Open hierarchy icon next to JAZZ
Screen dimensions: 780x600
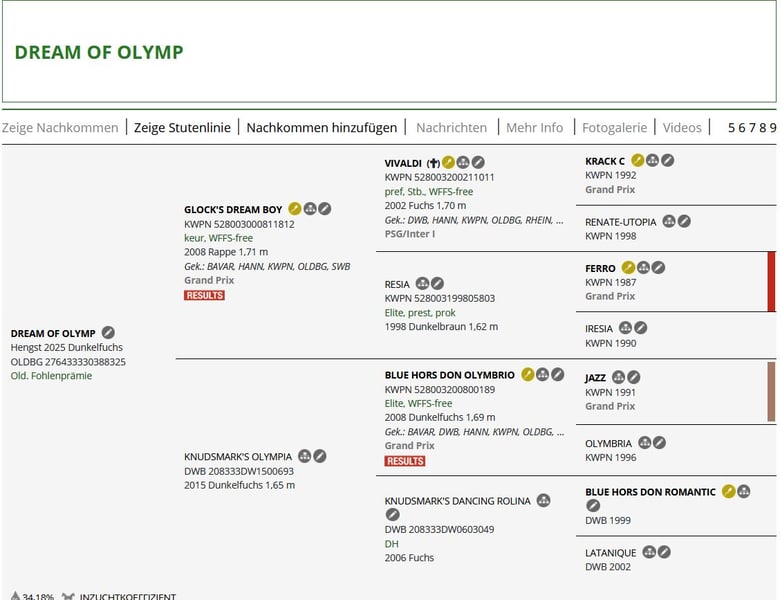click(618, 377)
